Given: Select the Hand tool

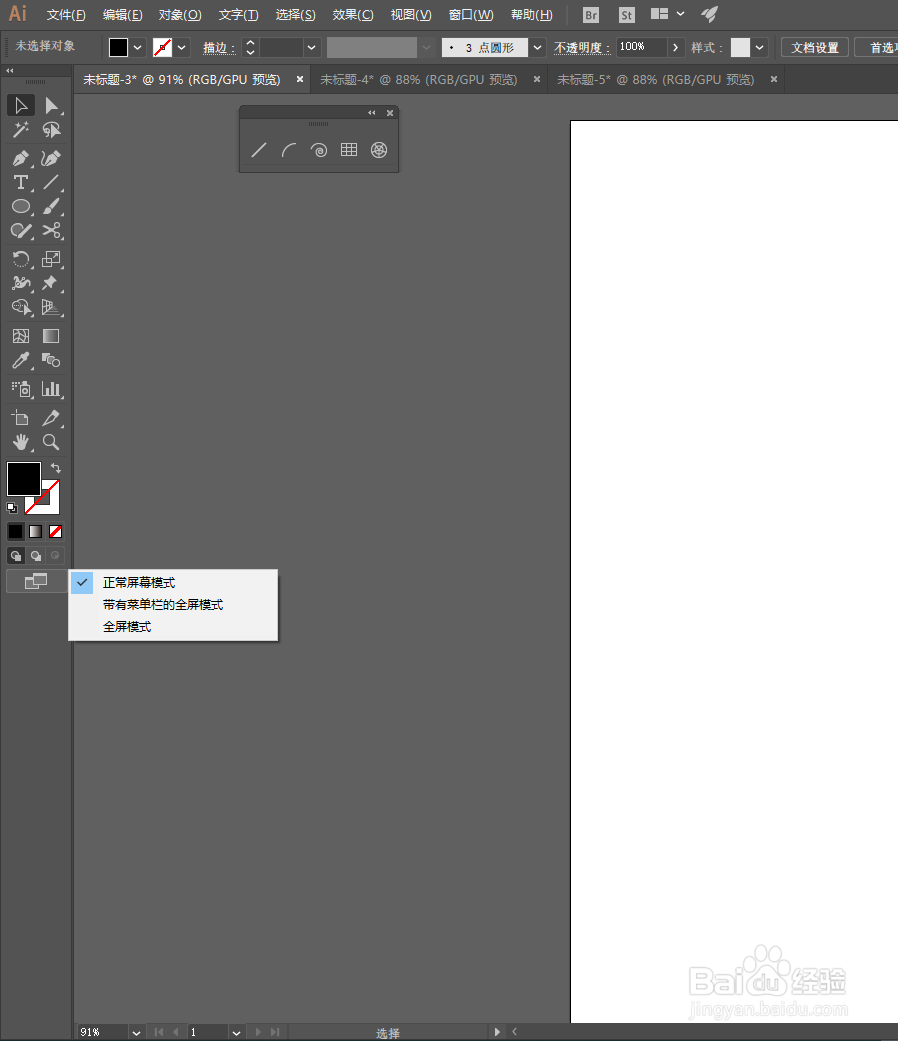Looking at the screenshot, I should 21,442.
